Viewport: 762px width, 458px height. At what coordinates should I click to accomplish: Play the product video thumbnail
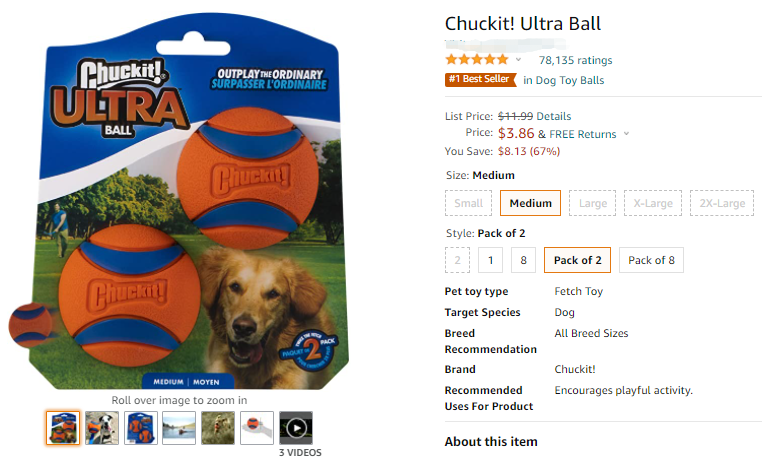pyautogui.click(x=295, y=428)
